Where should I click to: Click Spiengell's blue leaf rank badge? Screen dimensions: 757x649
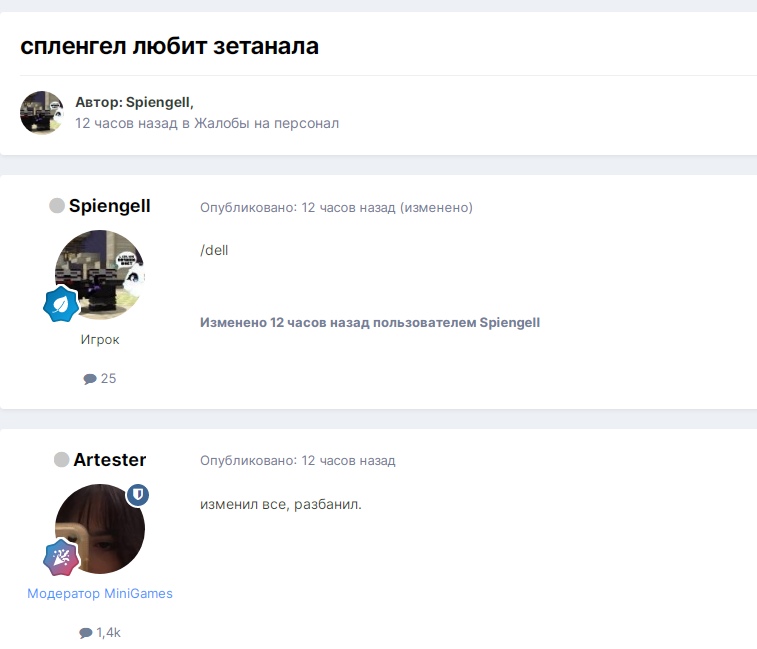(60, 304)
